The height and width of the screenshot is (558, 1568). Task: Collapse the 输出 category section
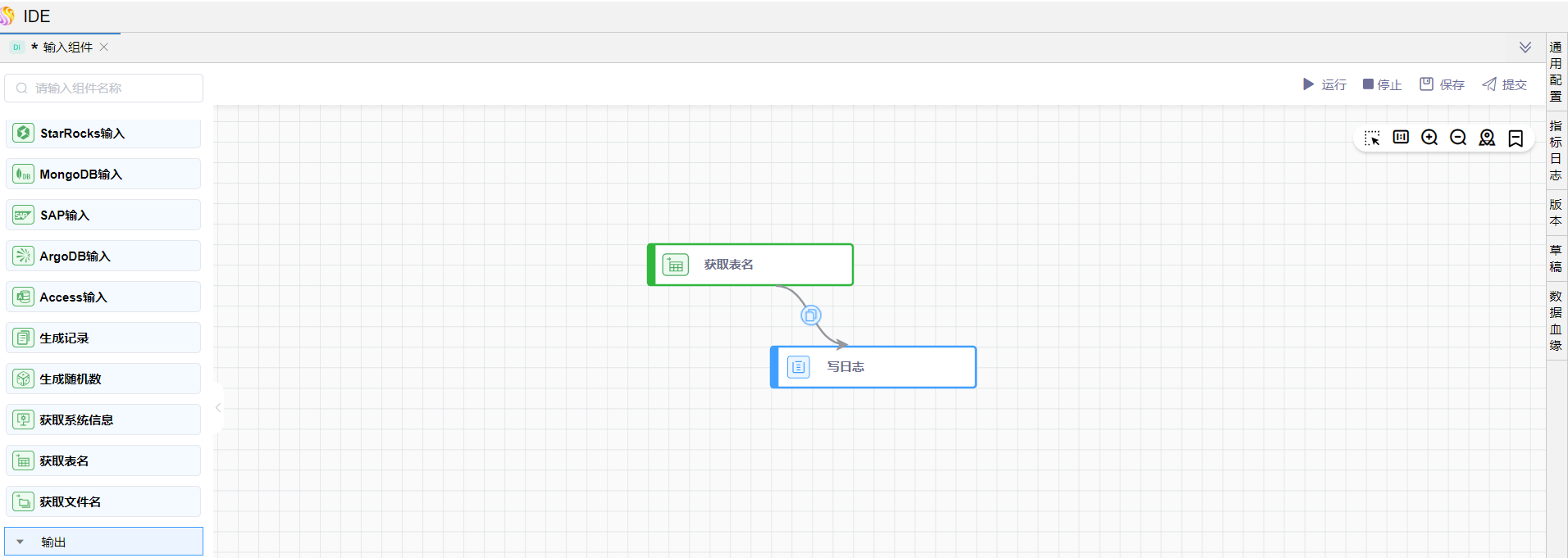(x=21, y=542)
